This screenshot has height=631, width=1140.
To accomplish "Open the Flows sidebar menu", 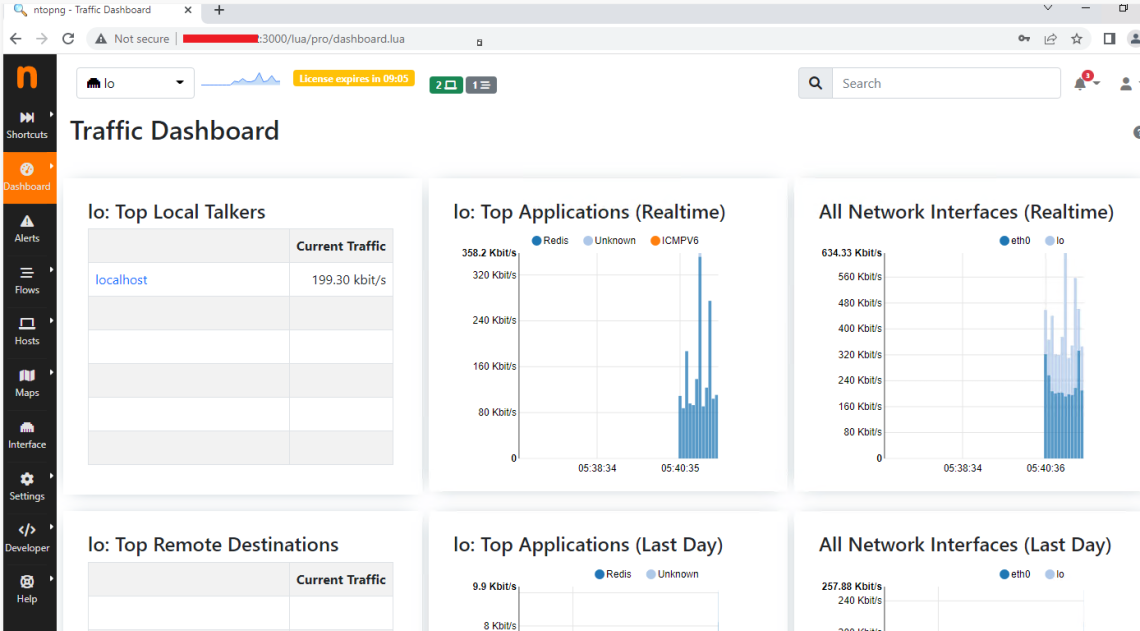I will tap(28, 281).
